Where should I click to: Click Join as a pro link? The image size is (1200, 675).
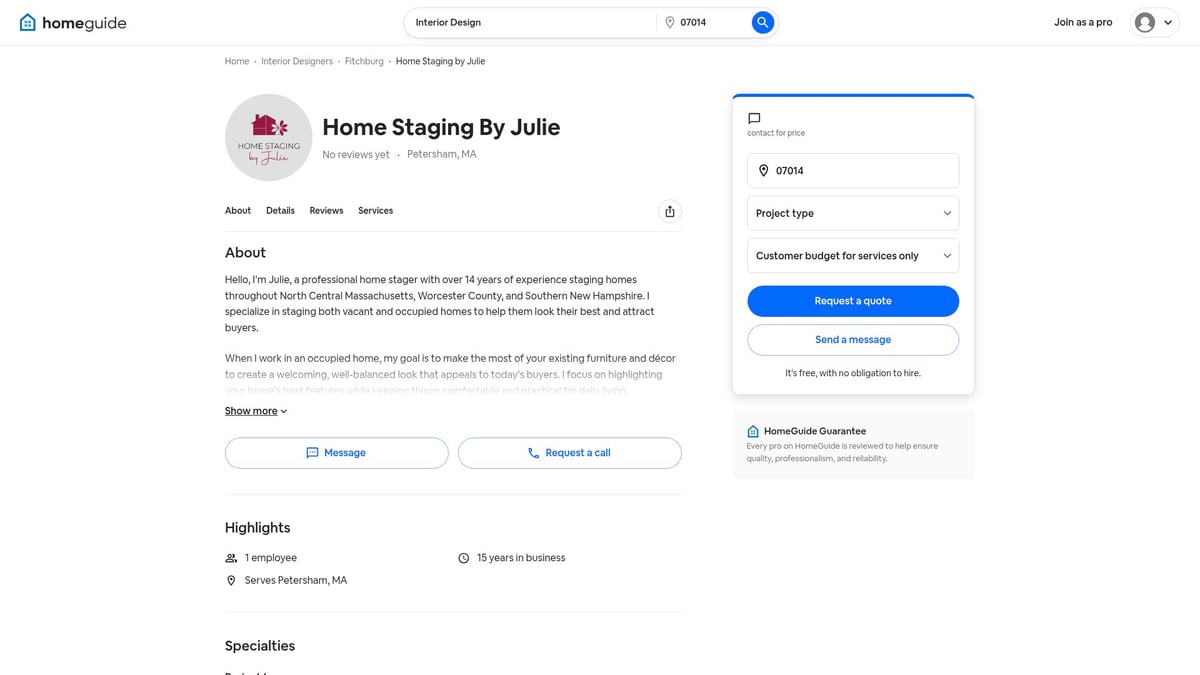(1083, 22)
